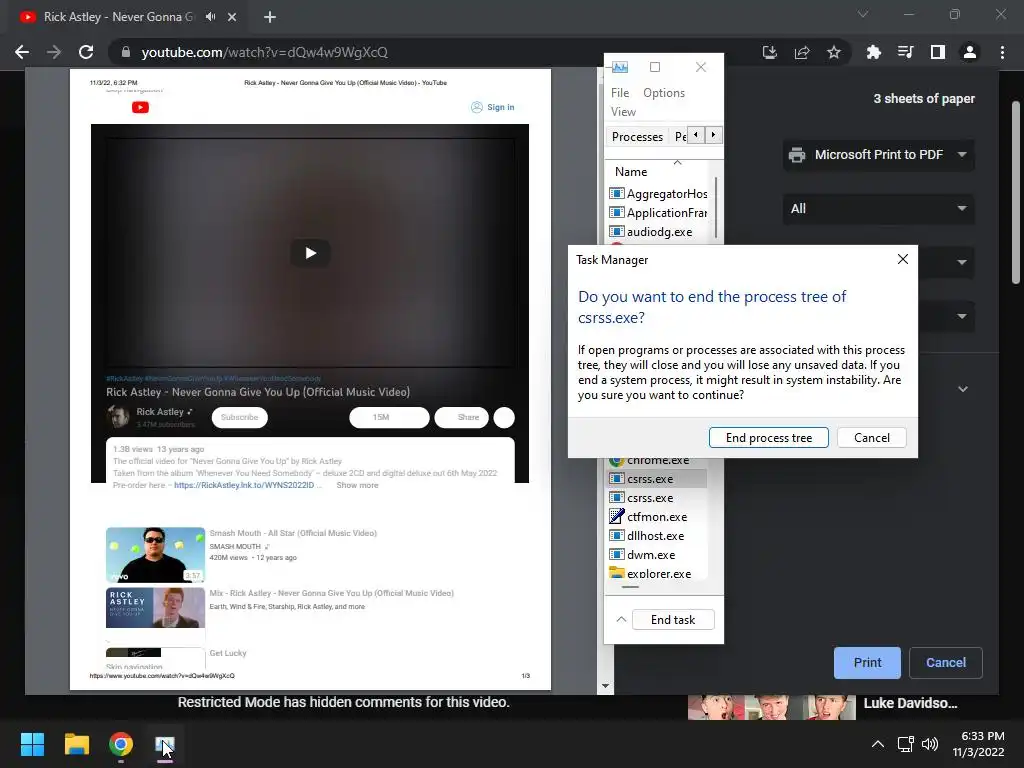1024x768 pixels.
Task: Click Chrome icon on taskbar
Action: point(121,744)
